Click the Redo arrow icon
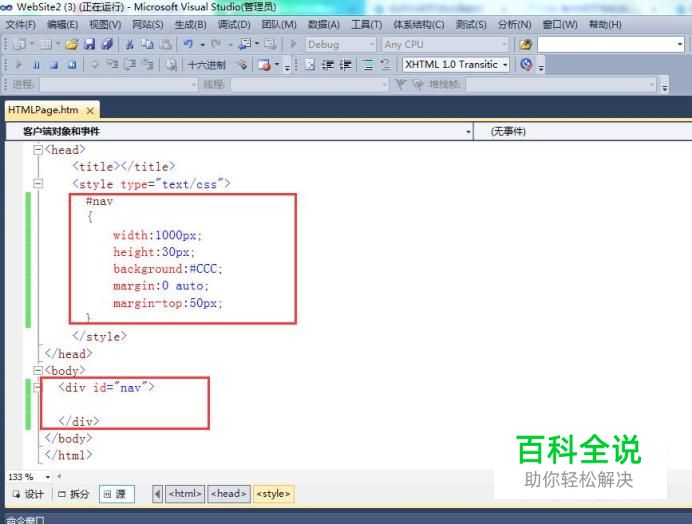The image size is (692, 524). click(x=216, y=44)
